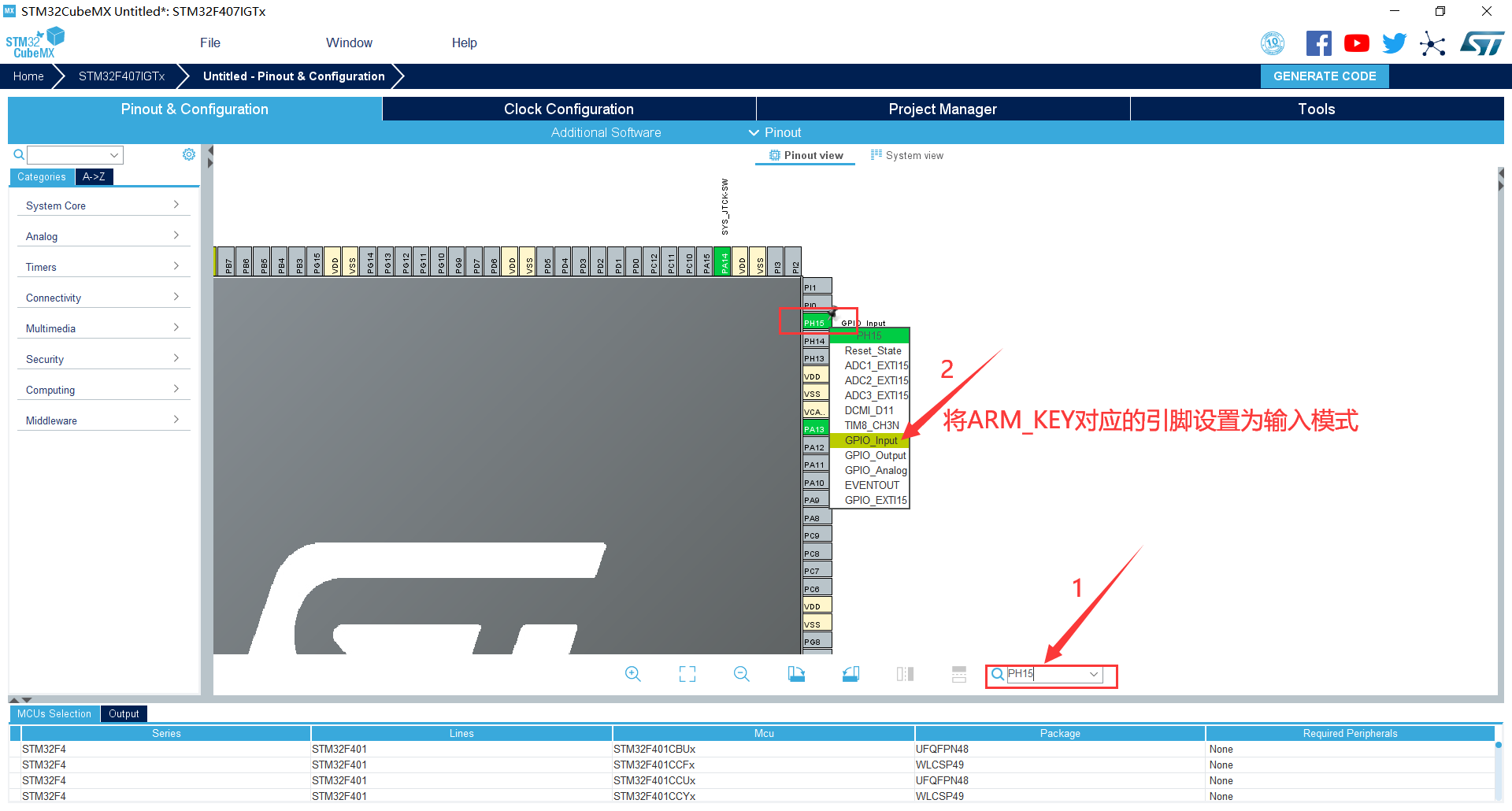The image size is (1512, 811).
Task: Click the GENERATE CODE button
Action: click(1325, 76)
